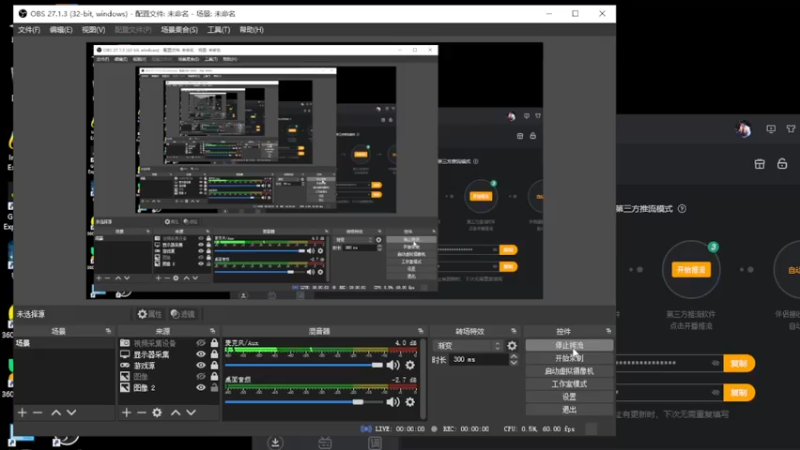The height and width of the screenshot is (450, 800).
Task: Click 停止推流 button in controls
Action: (569, 345)
